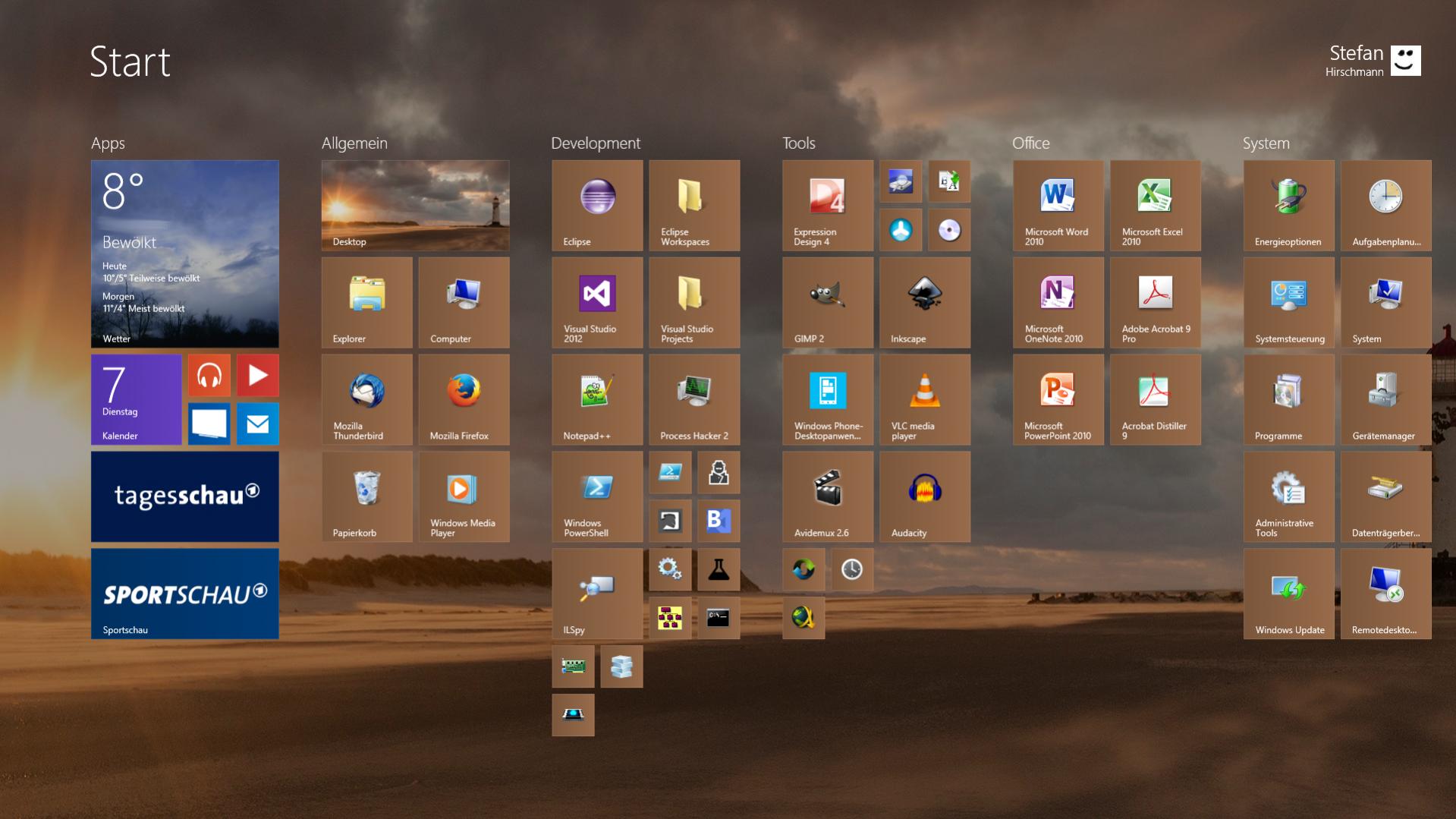Open the blue Mail envelope tile
Image resolution: width=1456 pixels, height=819 pixels.
[x=258, y=424]
